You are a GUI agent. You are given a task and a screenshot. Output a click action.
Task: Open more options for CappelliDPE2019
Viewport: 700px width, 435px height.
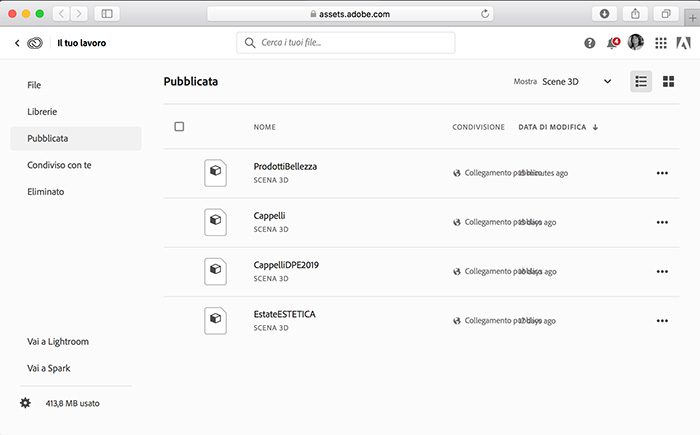(x=662, y=272)
